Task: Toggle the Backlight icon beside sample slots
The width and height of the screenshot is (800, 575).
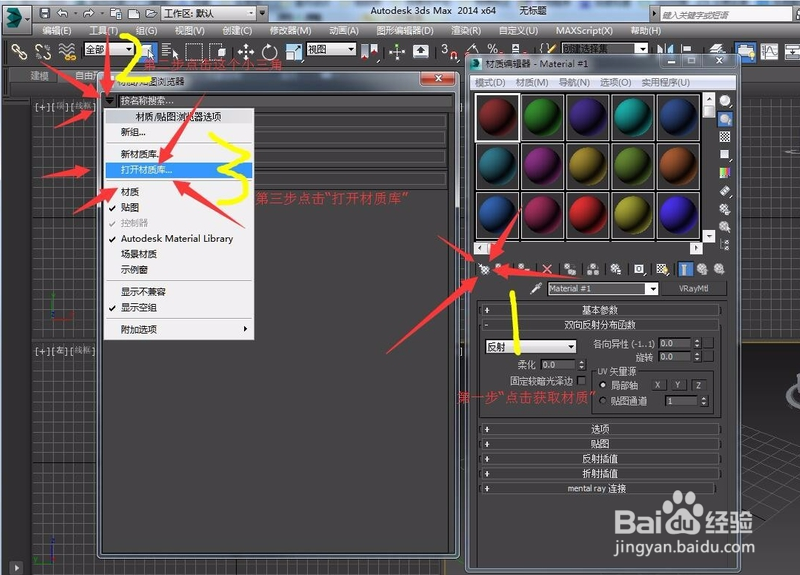Action: [x=725, y=119]
